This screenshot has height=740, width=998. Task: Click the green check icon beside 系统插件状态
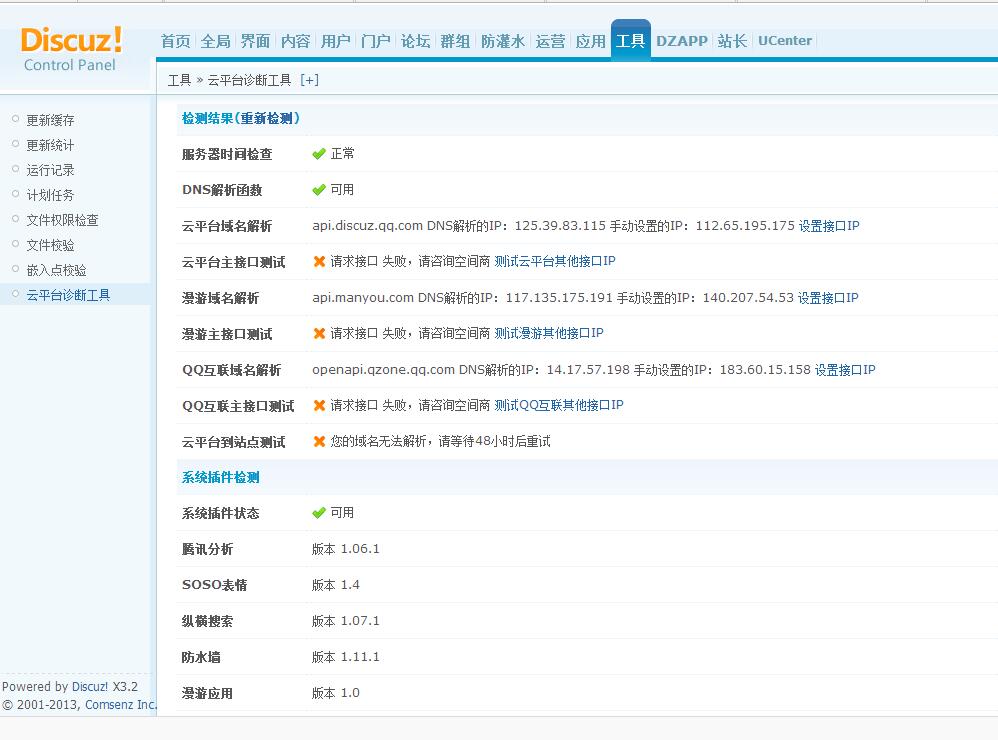point(319,513)
